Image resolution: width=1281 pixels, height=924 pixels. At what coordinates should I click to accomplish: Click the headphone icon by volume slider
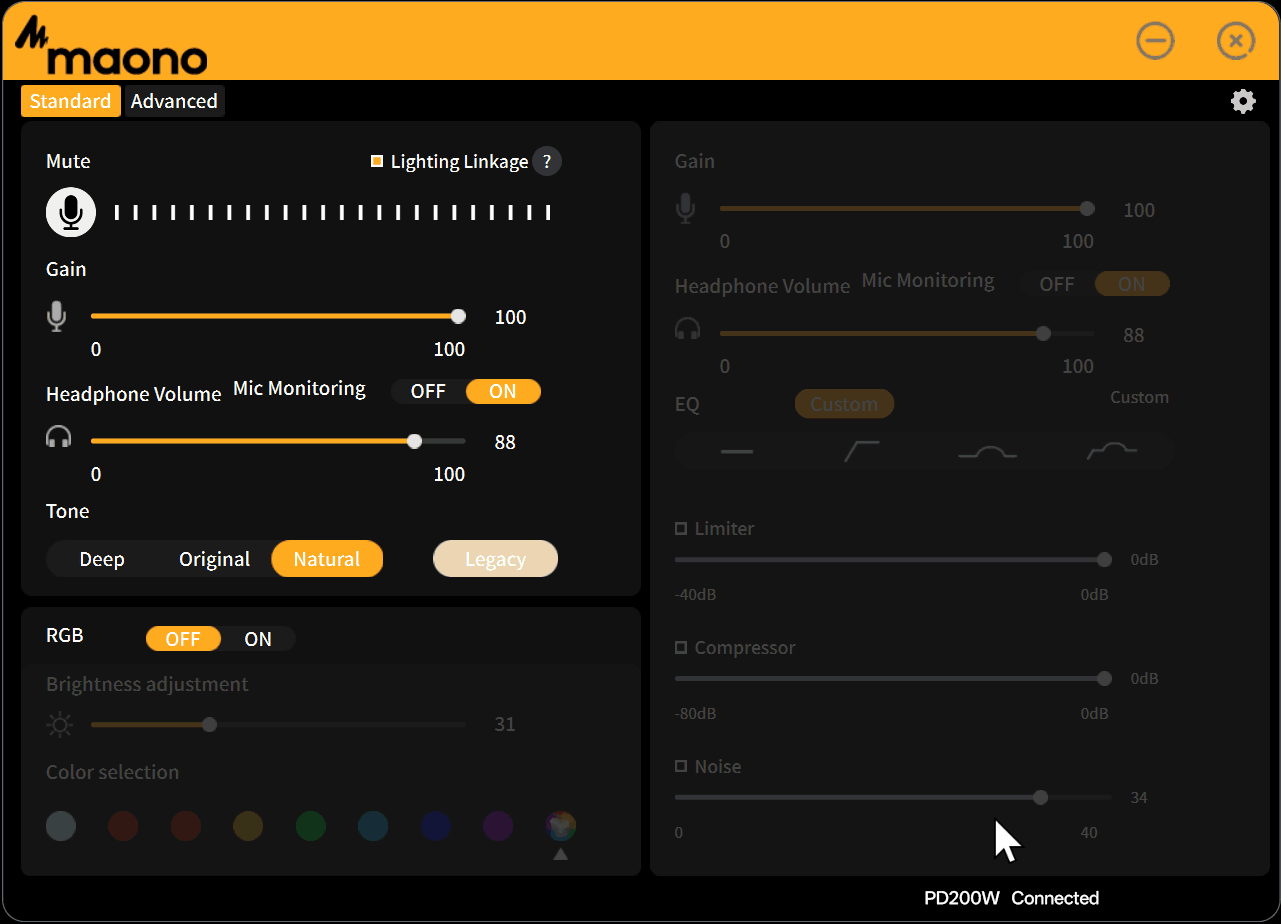[x=59, y=437]
